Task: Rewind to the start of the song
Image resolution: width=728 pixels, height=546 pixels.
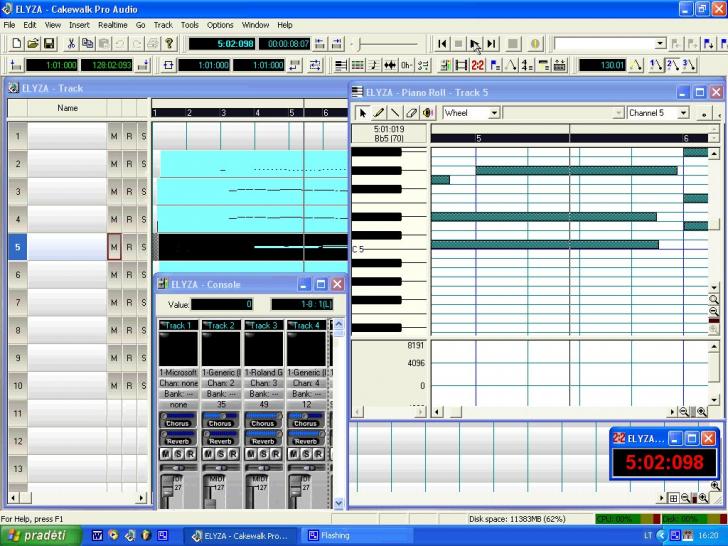Action: tap(442, 44)
